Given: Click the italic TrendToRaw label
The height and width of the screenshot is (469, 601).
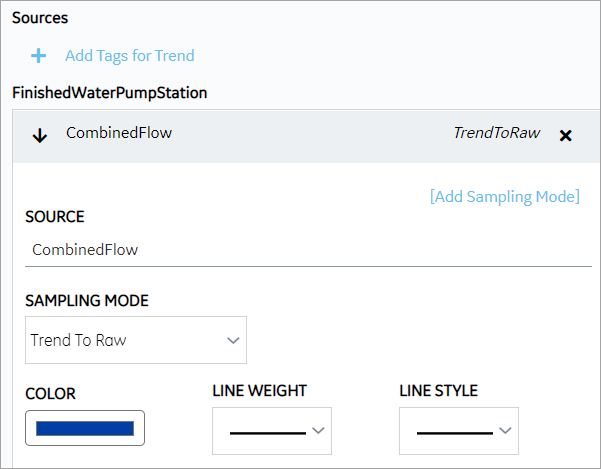Looking at the screenshot, I should pyautogui.click(x=497, y=133).
